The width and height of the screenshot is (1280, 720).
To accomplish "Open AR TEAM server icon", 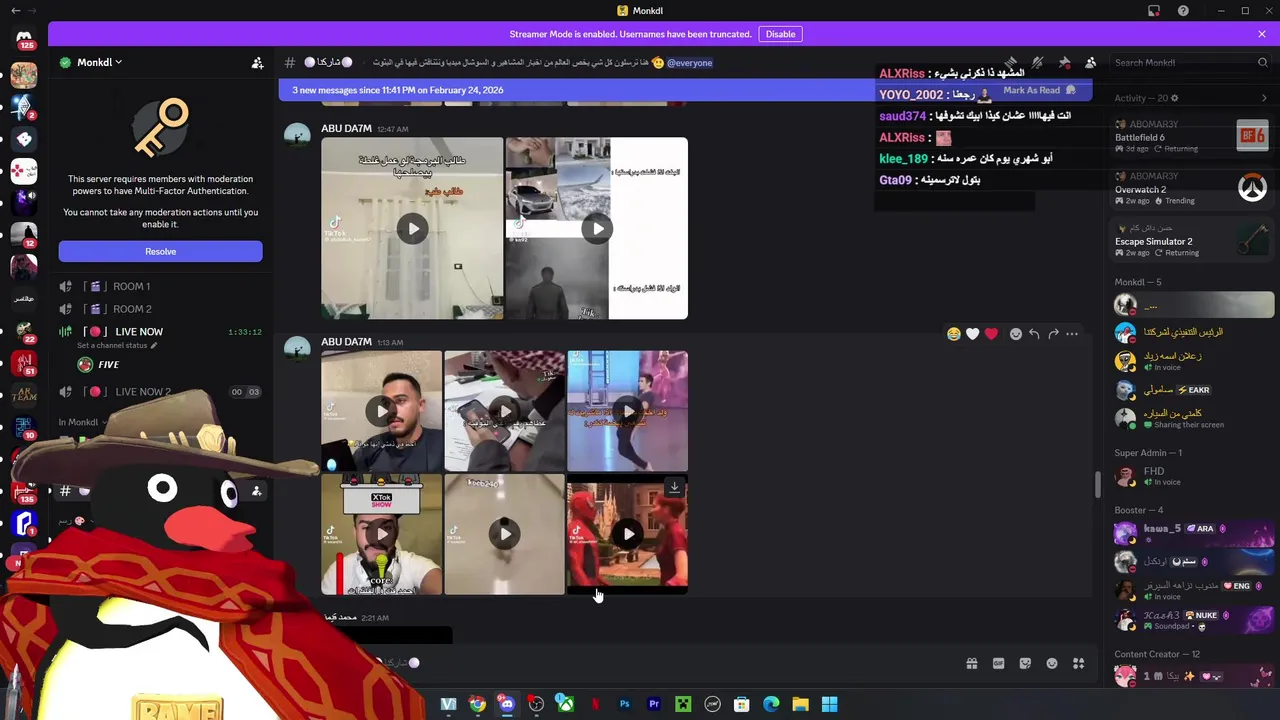I will pos(24,393).
